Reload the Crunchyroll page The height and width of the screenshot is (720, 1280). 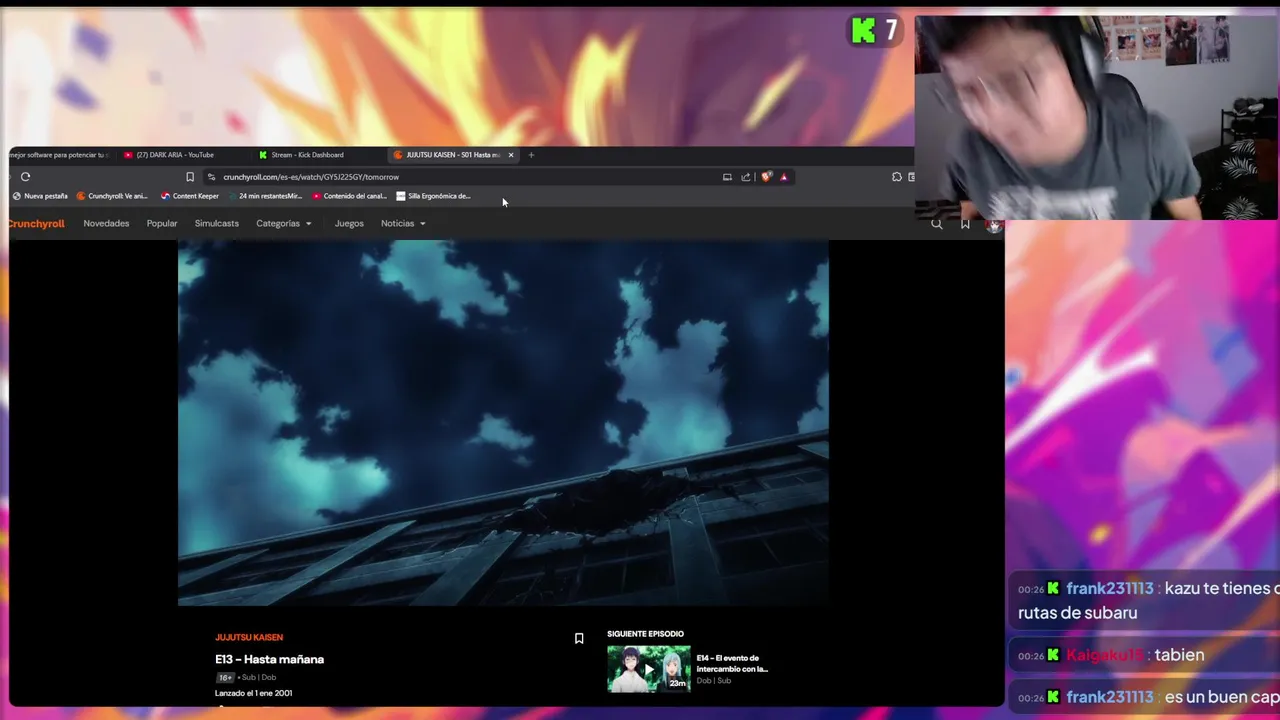click(25, 177)
